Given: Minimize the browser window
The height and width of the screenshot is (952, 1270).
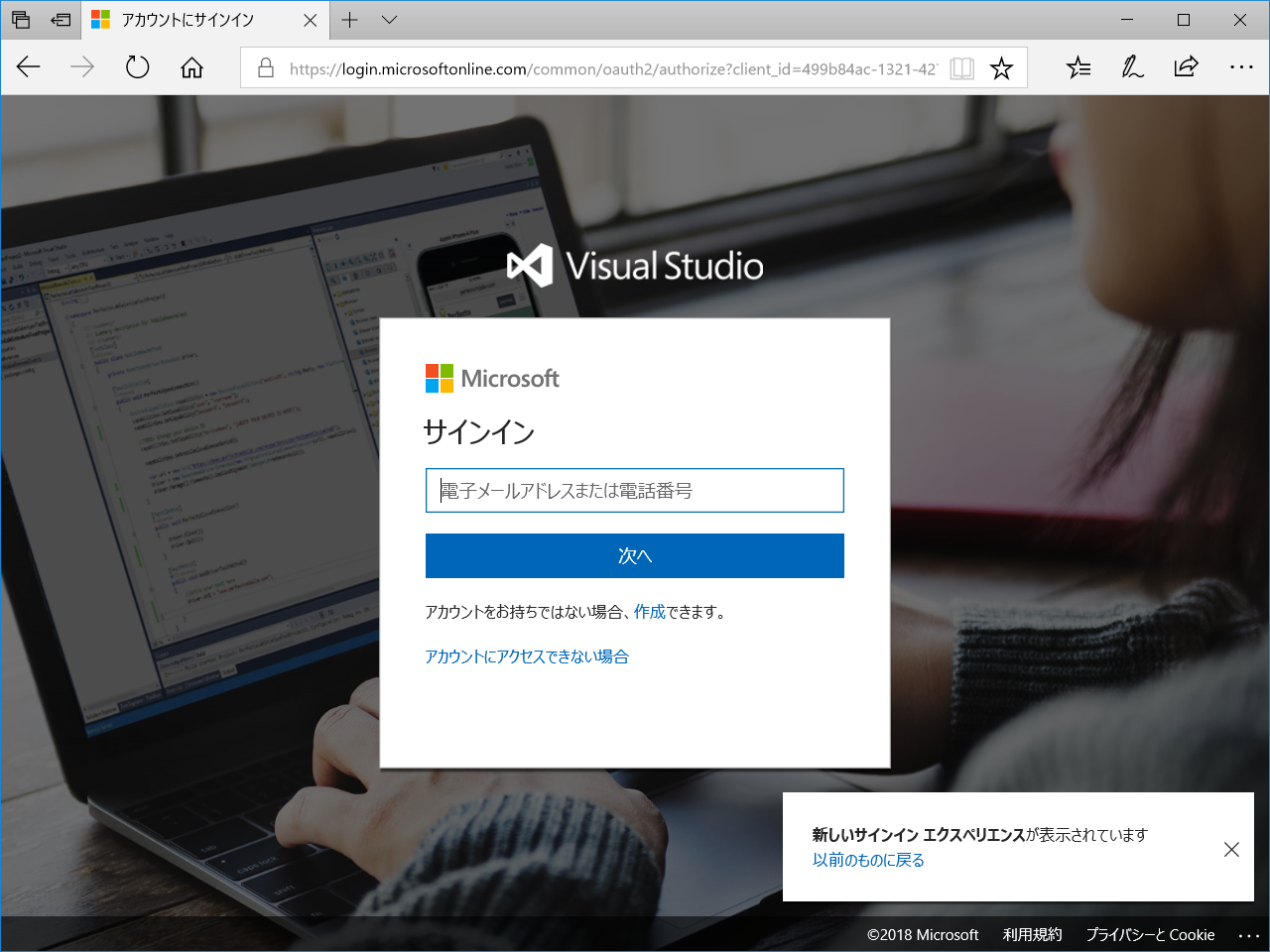Looking at the screenshot, I should (1127, 20).
